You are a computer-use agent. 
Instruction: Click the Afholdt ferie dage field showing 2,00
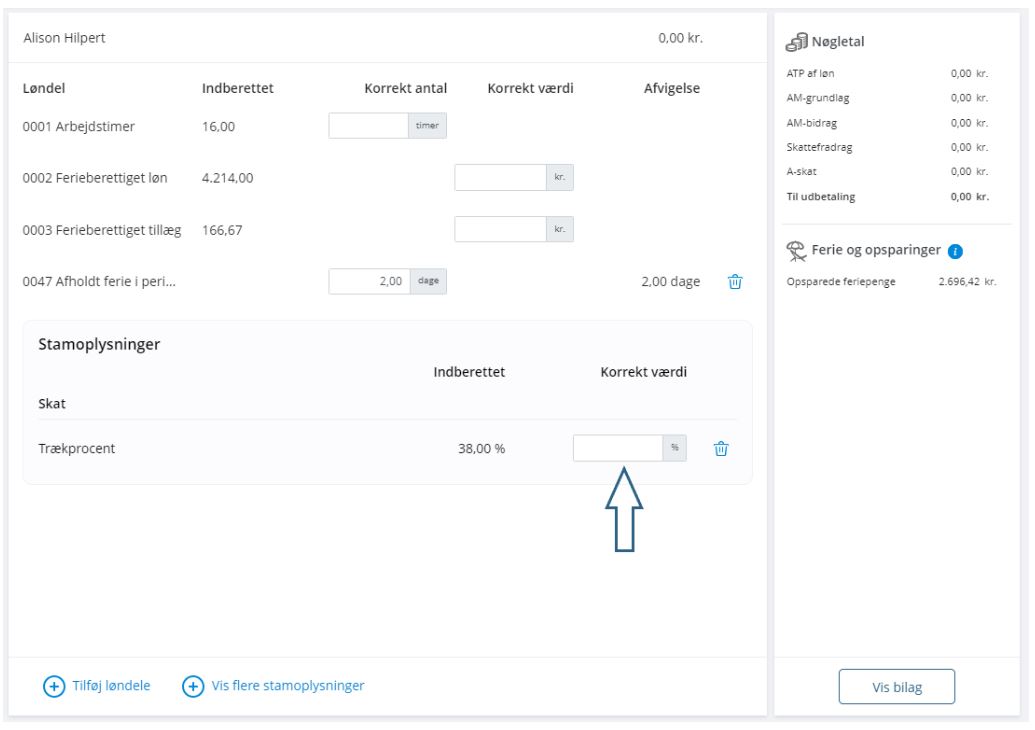click(369, 281)
